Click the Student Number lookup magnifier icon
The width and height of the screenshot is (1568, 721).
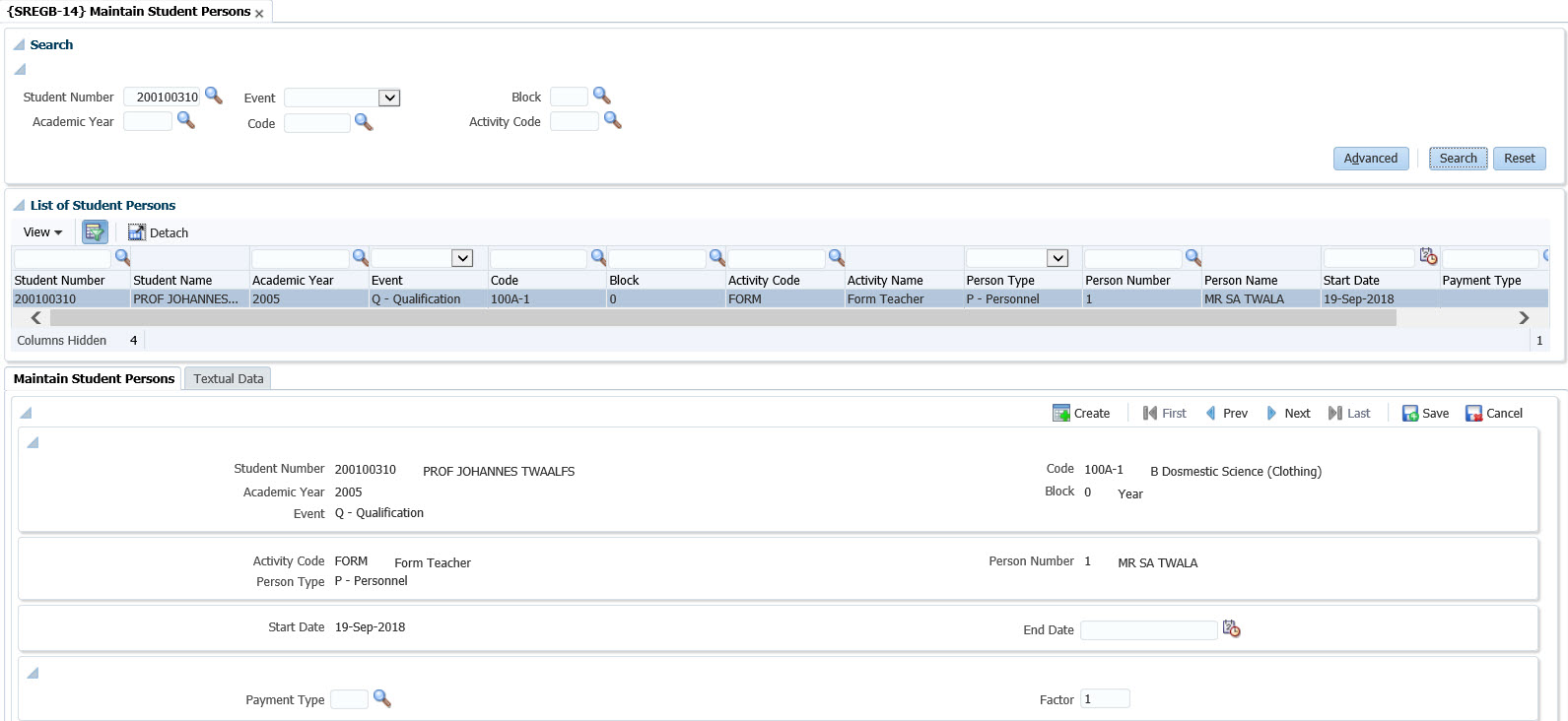click(x=213, y=96)
